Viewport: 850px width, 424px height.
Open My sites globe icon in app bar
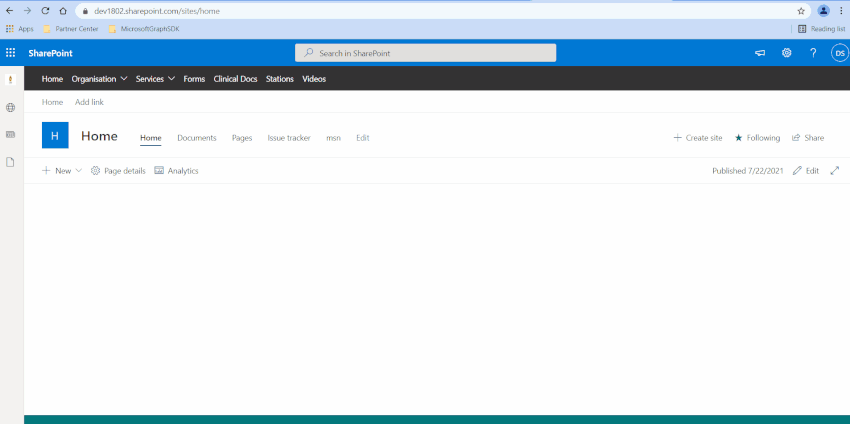(x=10, y=107)
